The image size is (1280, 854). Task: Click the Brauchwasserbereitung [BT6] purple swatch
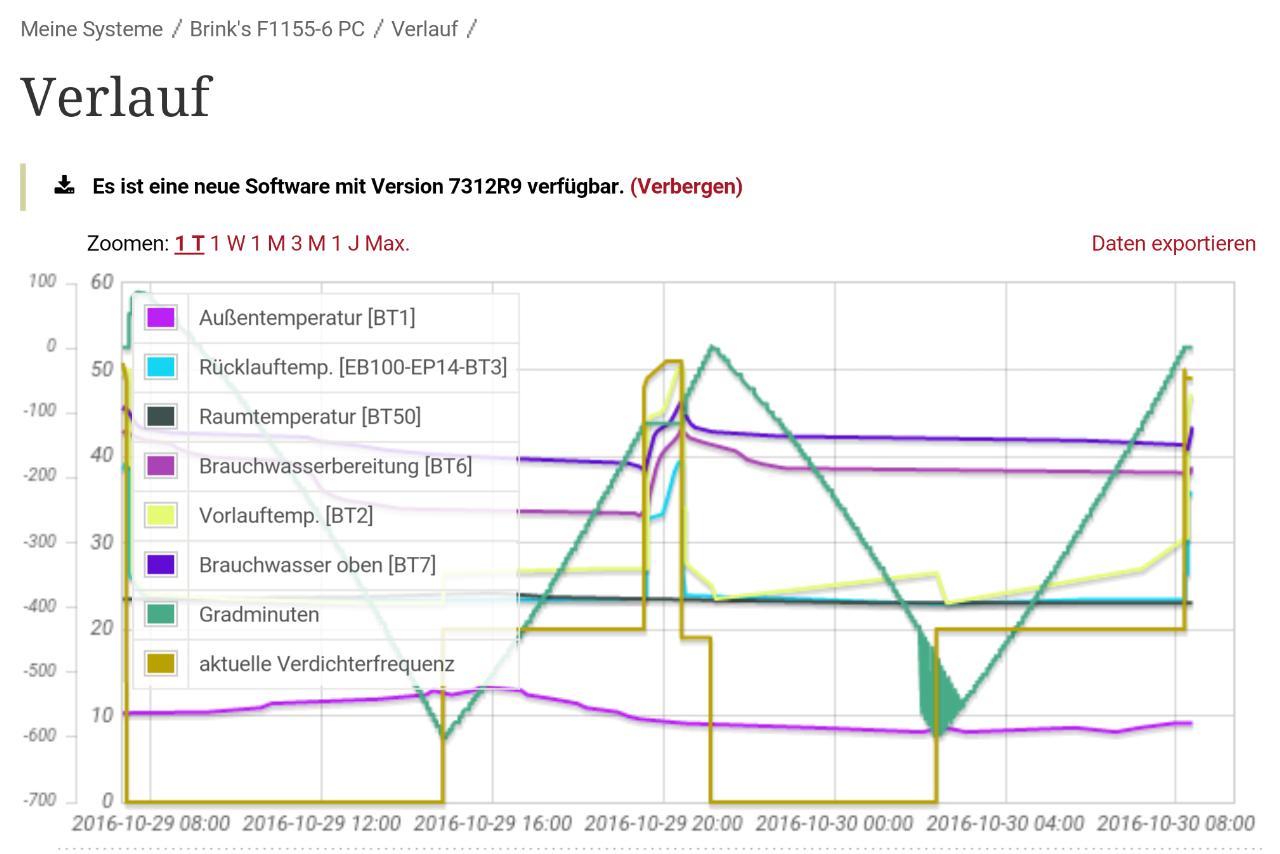(161, 466)
